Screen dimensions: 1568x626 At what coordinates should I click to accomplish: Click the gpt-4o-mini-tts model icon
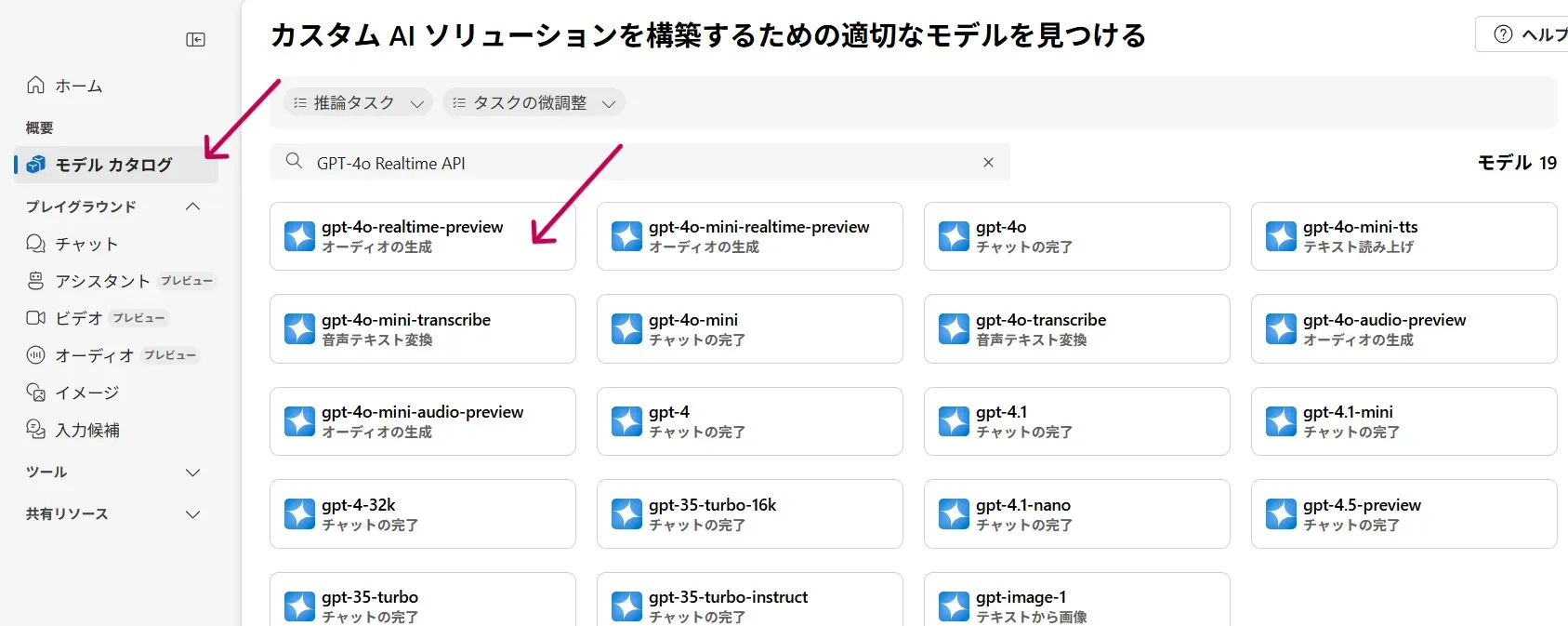click(1281, 236)
